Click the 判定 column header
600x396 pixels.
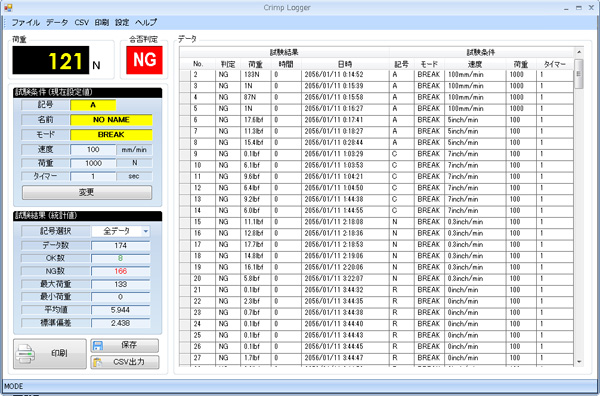228,64
